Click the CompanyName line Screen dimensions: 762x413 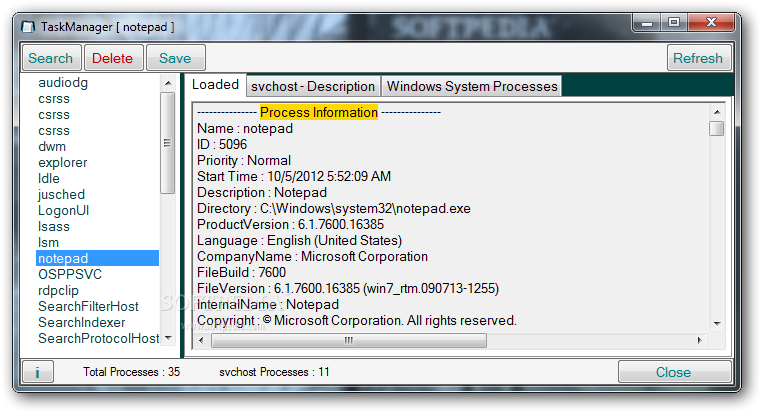tap(312, 257)
